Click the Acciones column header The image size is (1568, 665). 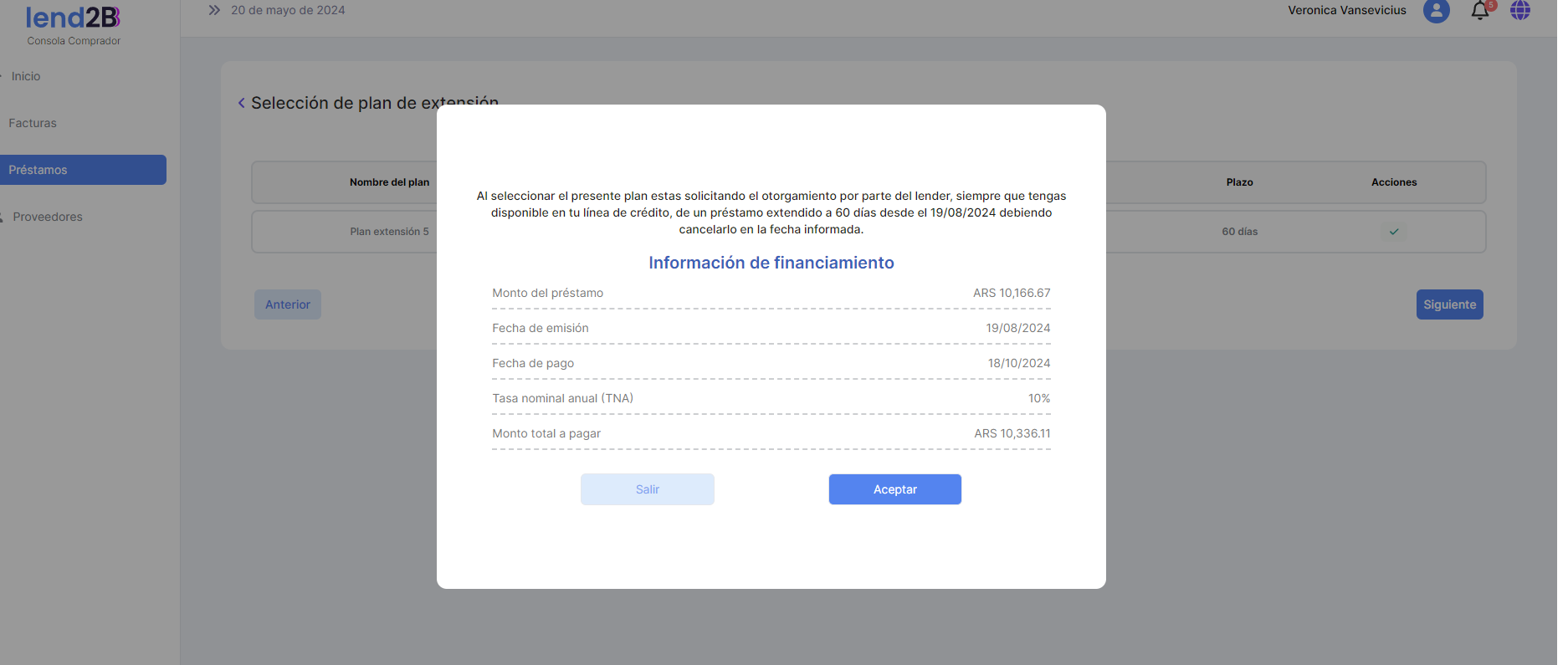pos(1394,182)
